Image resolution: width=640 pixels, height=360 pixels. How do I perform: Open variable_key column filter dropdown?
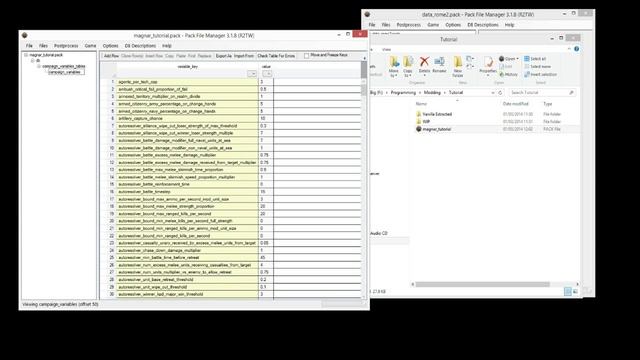[252, 74]
